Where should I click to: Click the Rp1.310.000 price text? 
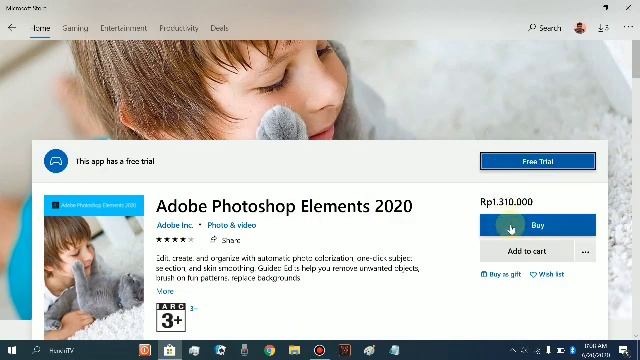tap(506, 202)
